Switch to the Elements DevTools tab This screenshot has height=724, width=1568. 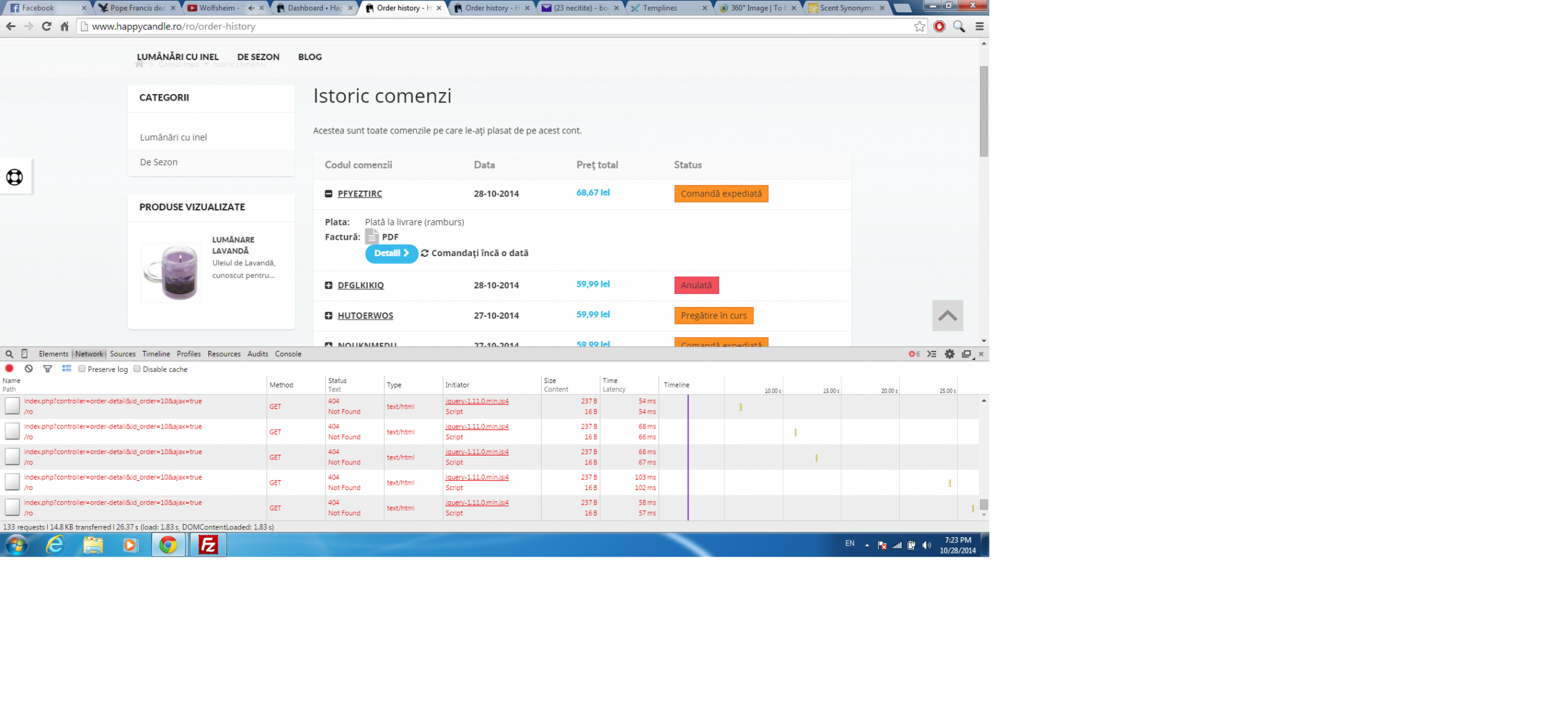[53, 354]
